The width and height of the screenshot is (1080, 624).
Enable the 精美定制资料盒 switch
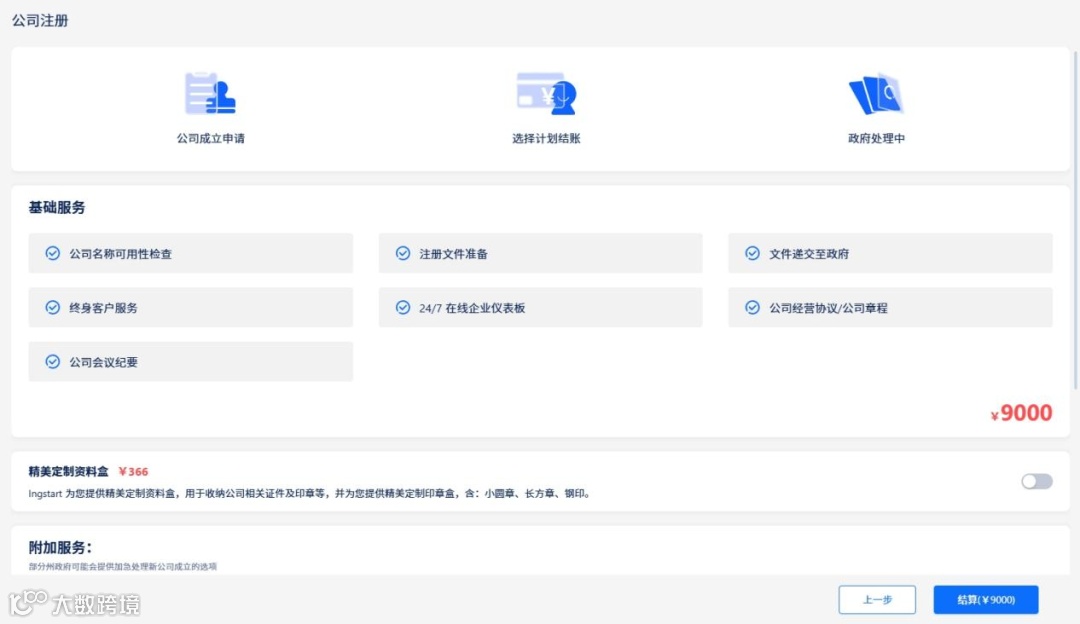(x=1036, y=481)
